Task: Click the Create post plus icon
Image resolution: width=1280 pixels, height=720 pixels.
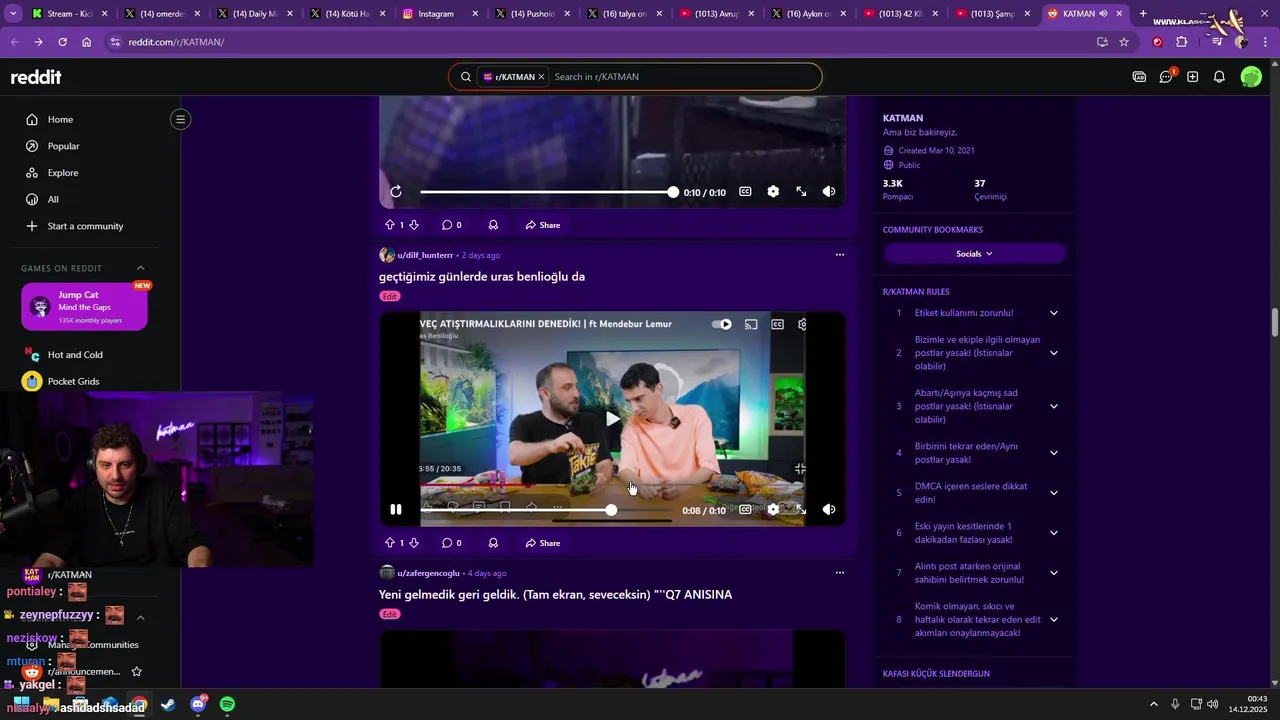Action: point(1192,77)
